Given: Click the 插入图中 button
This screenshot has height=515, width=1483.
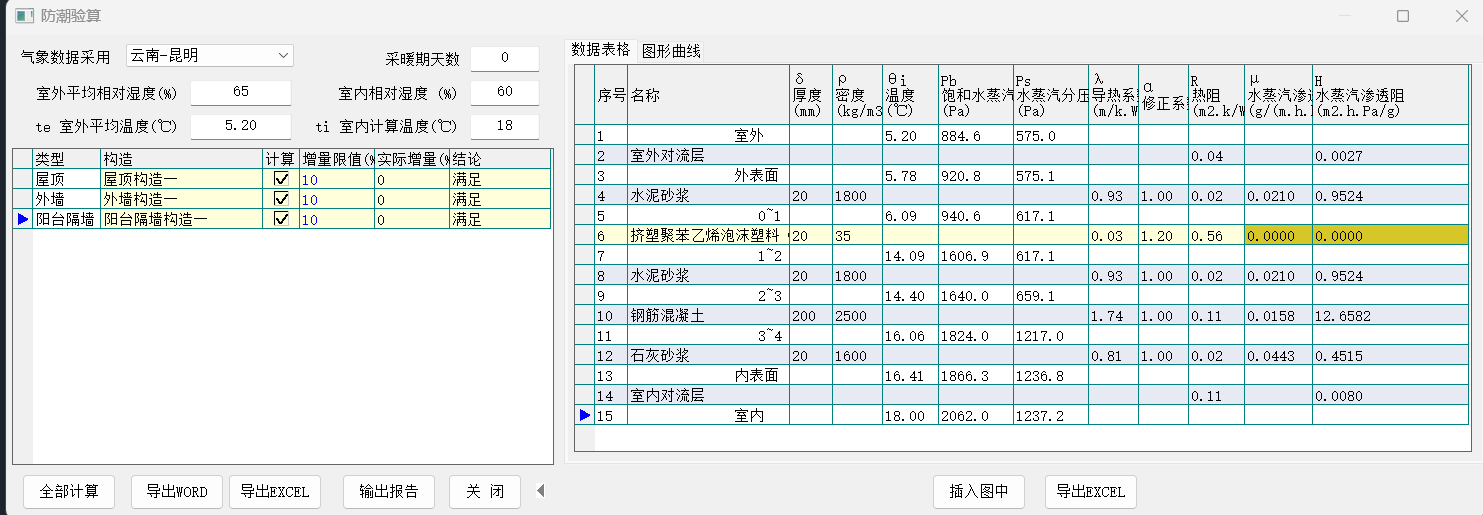Looking at the screenshot, I should [x=979, y=491].
